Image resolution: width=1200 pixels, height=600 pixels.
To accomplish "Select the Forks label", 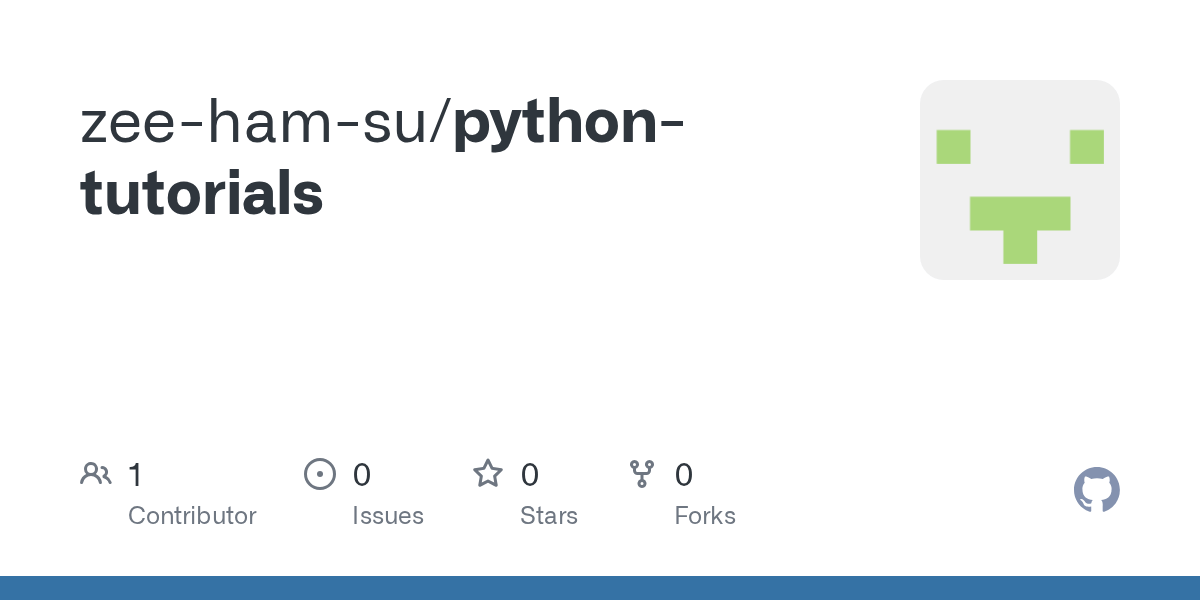I will click(x=705, y=516).
